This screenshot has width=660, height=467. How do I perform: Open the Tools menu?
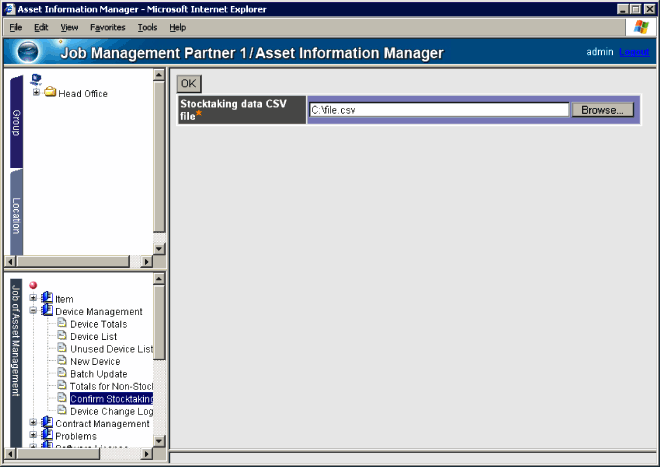147,27
